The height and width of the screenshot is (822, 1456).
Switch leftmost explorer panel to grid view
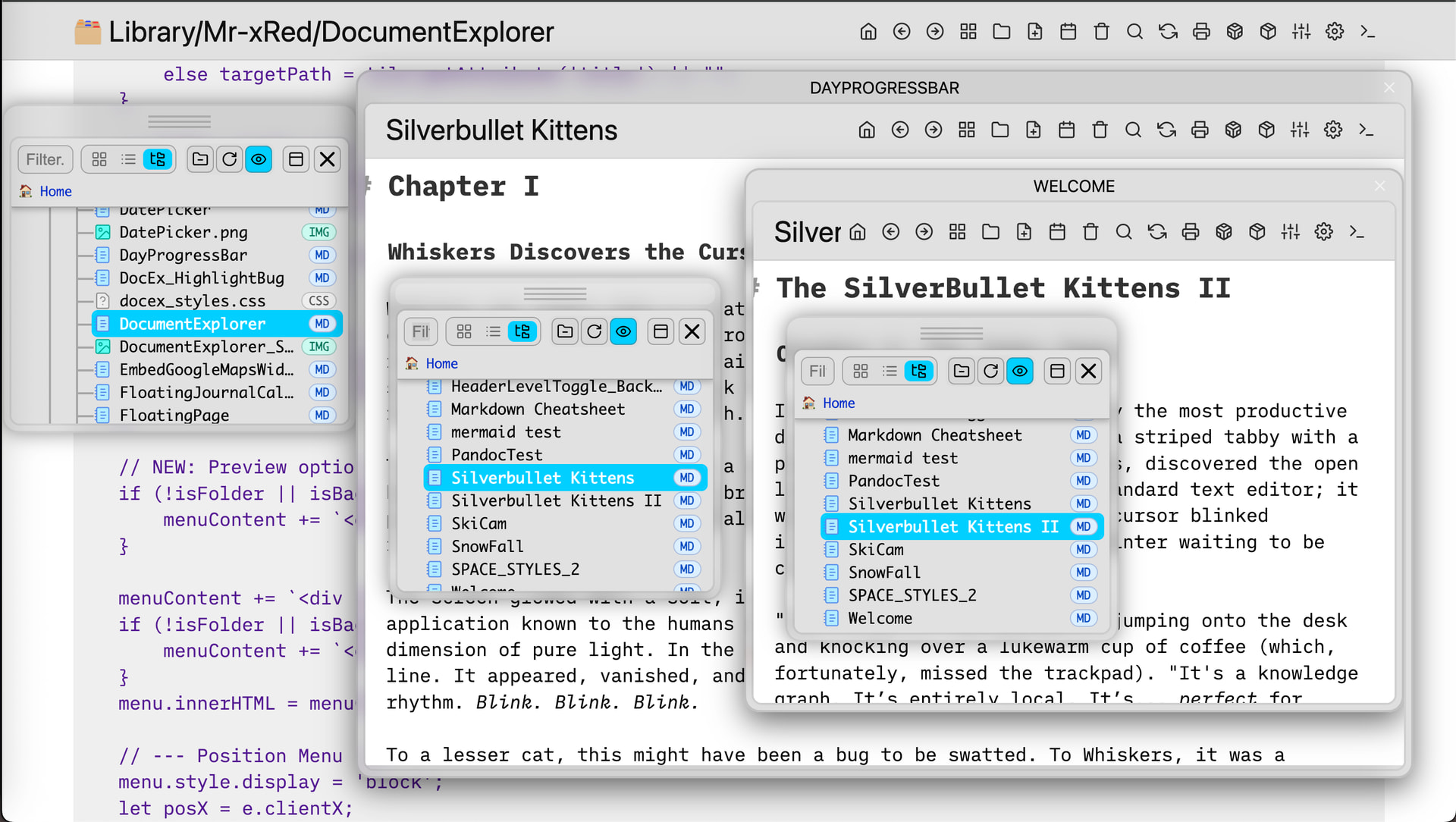[x=99, y=159]
